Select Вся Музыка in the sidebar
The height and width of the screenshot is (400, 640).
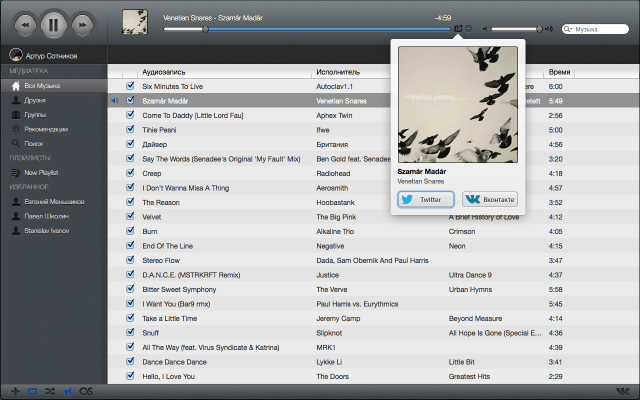pos(54,86)
